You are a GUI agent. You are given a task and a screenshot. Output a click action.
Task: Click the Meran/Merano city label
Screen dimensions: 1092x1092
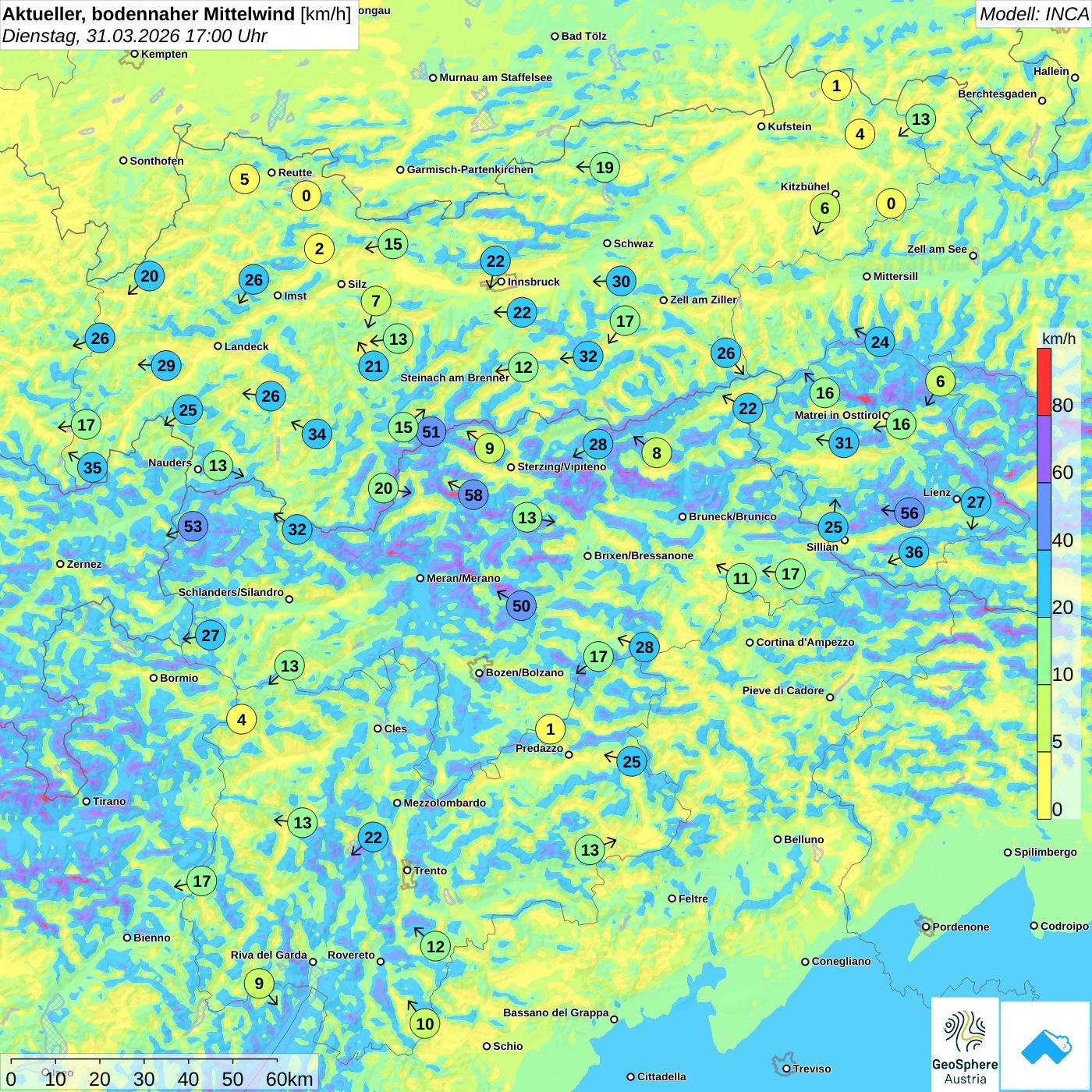(463, 578)
